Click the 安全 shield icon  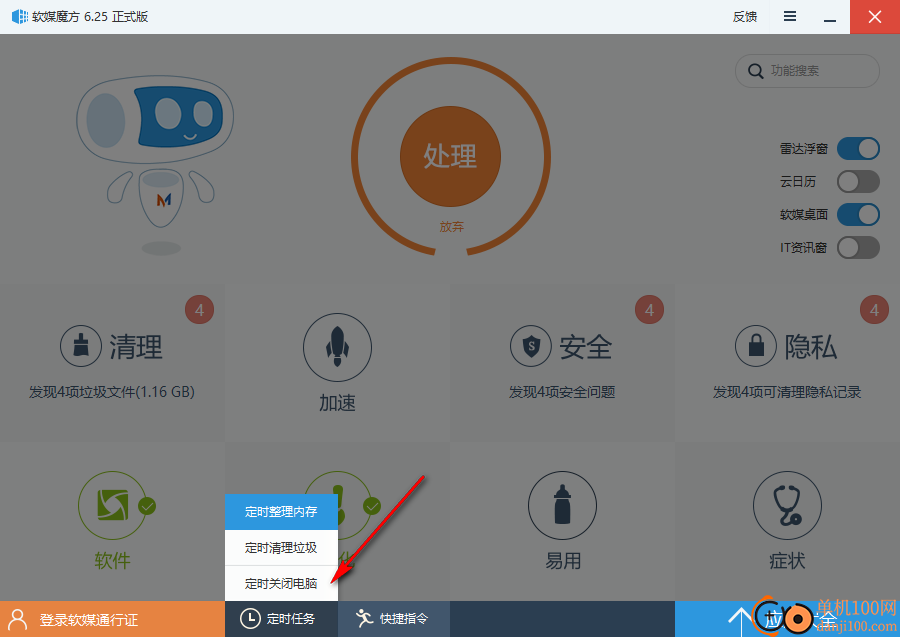pyautogui.click(x=531, y=346)
